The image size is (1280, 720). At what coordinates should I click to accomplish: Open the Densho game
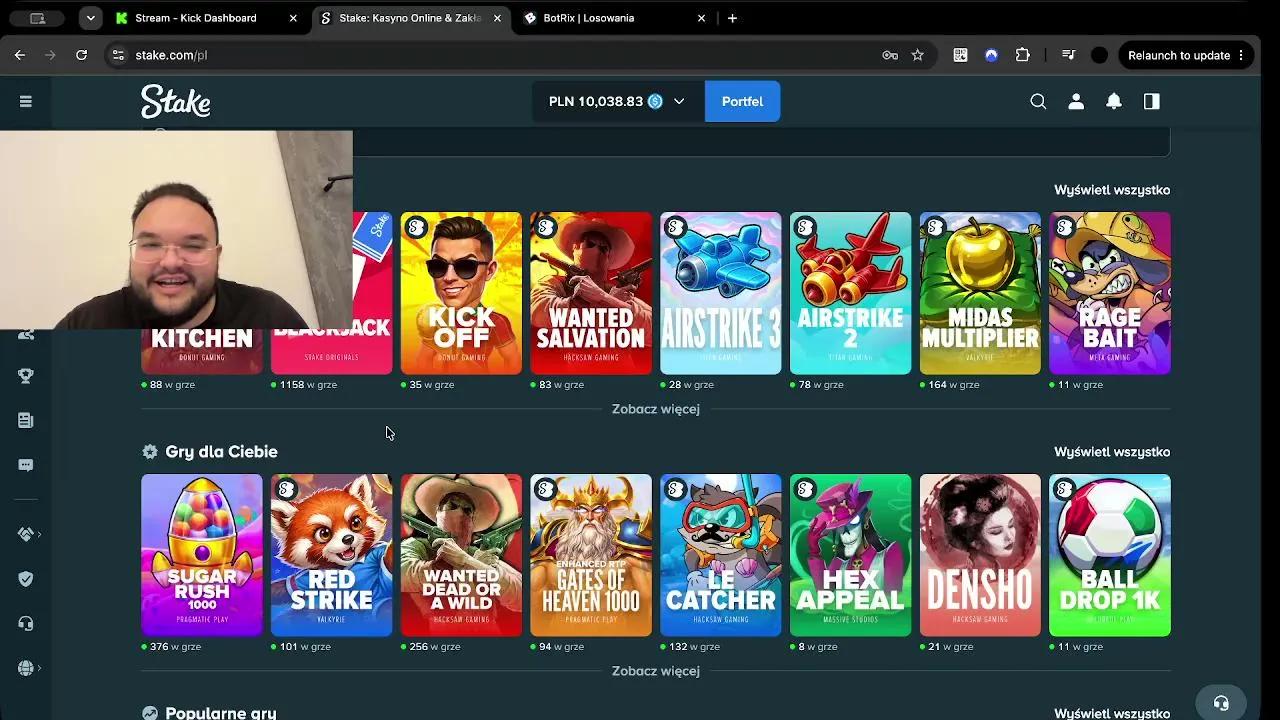tap(980, 555)
